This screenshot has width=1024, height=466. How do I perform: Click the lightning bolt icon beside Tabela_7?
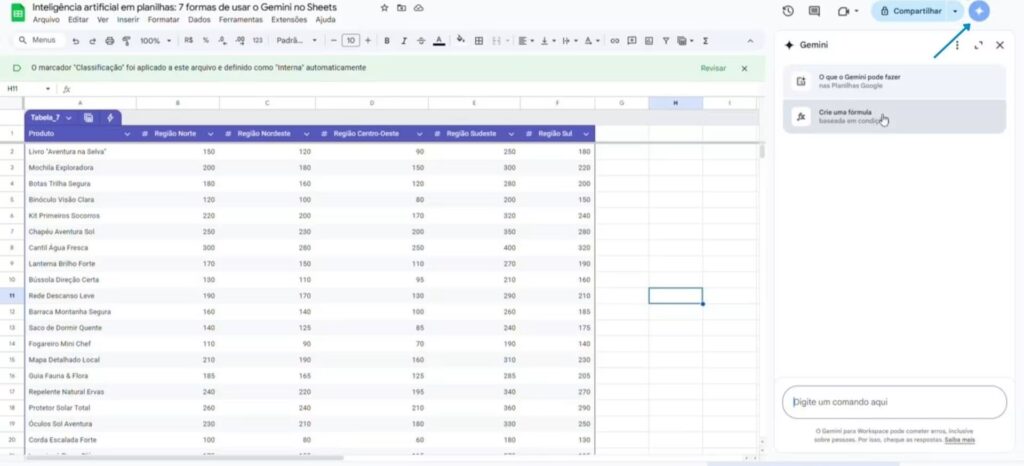pyautogui.click(x=110, y=117)
